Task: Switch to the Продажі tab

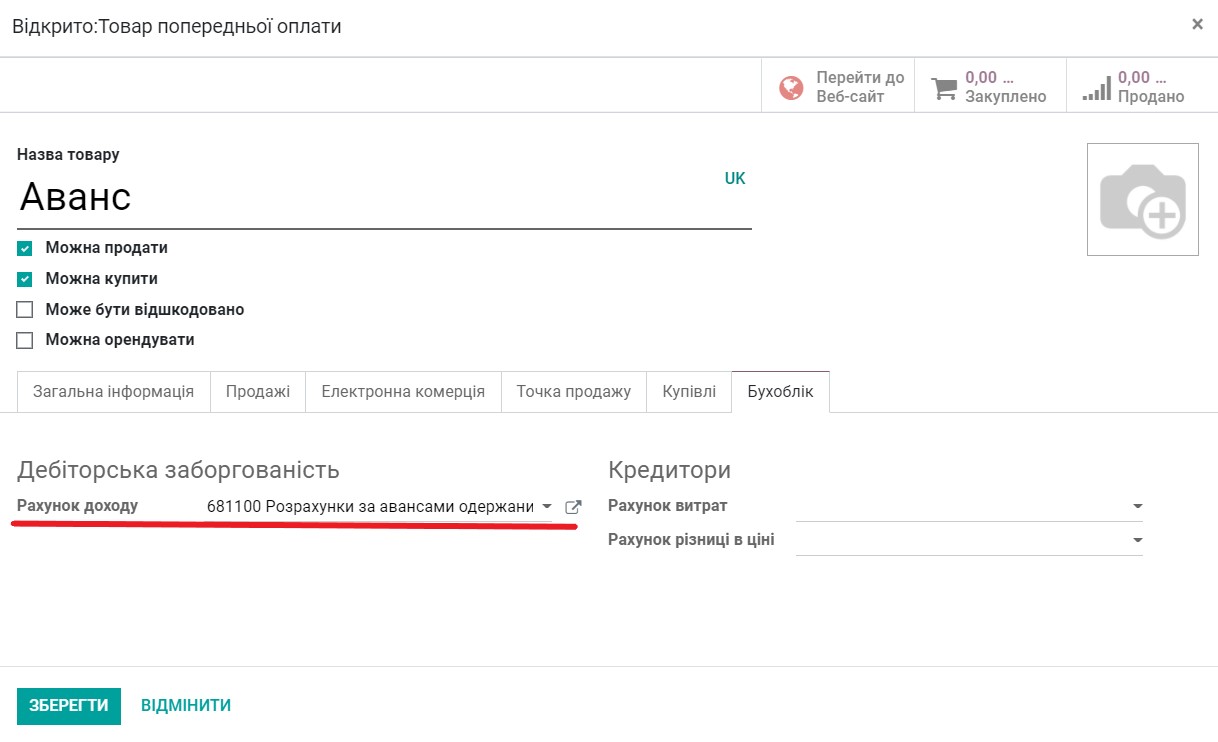Action: [x=257, y=391]
